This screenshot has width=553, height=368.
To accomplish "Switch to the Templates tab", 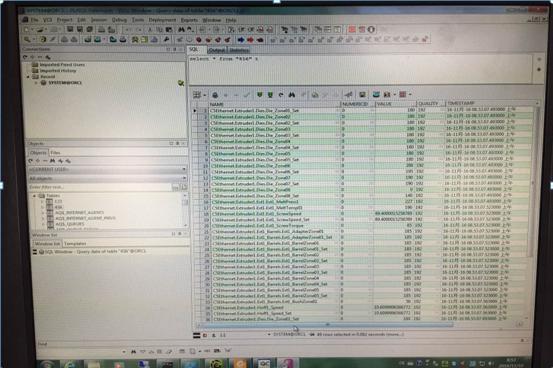I will coord(75,243).
